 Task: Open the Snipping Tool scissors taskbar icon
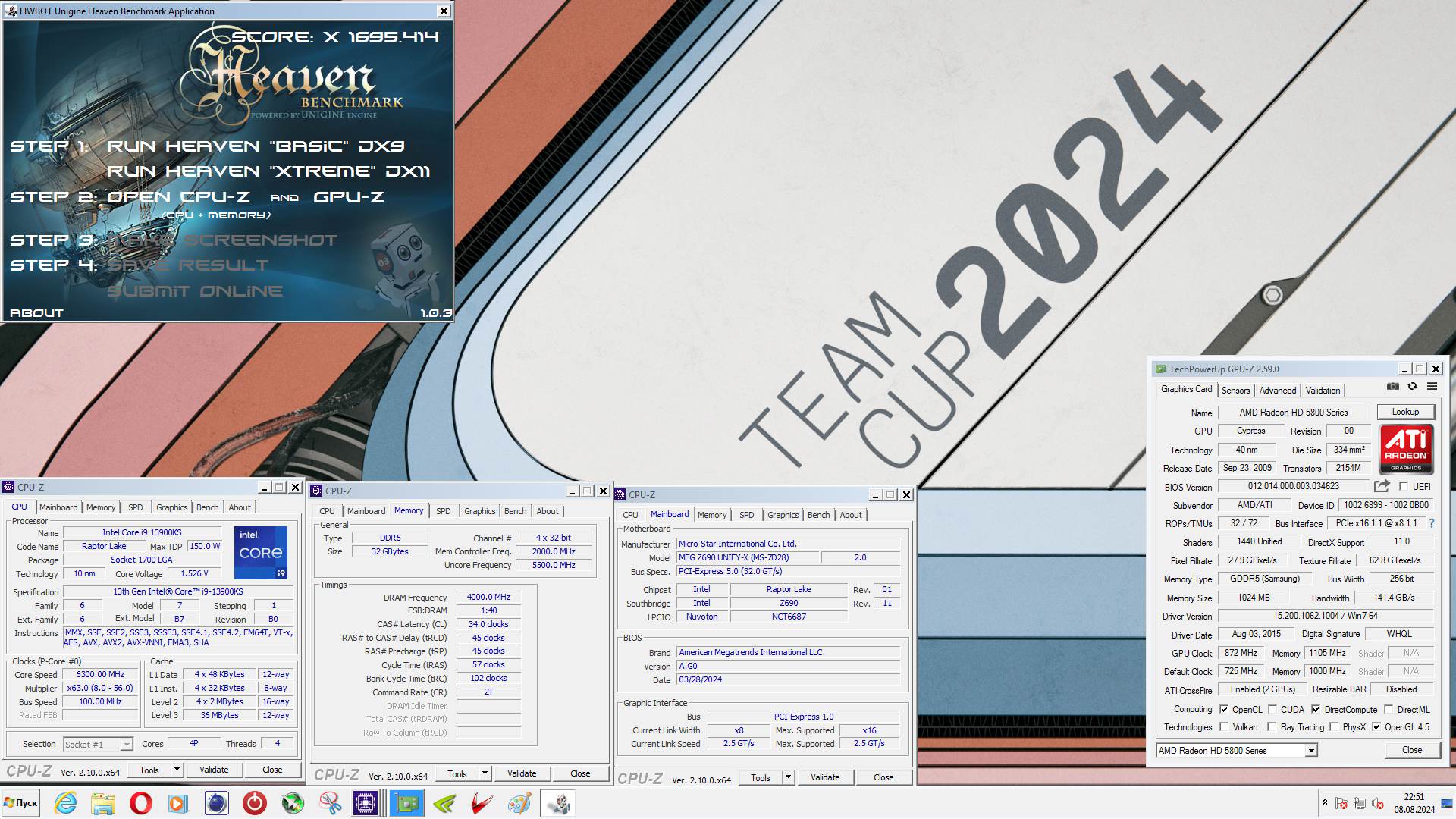(x=330, y=803)
